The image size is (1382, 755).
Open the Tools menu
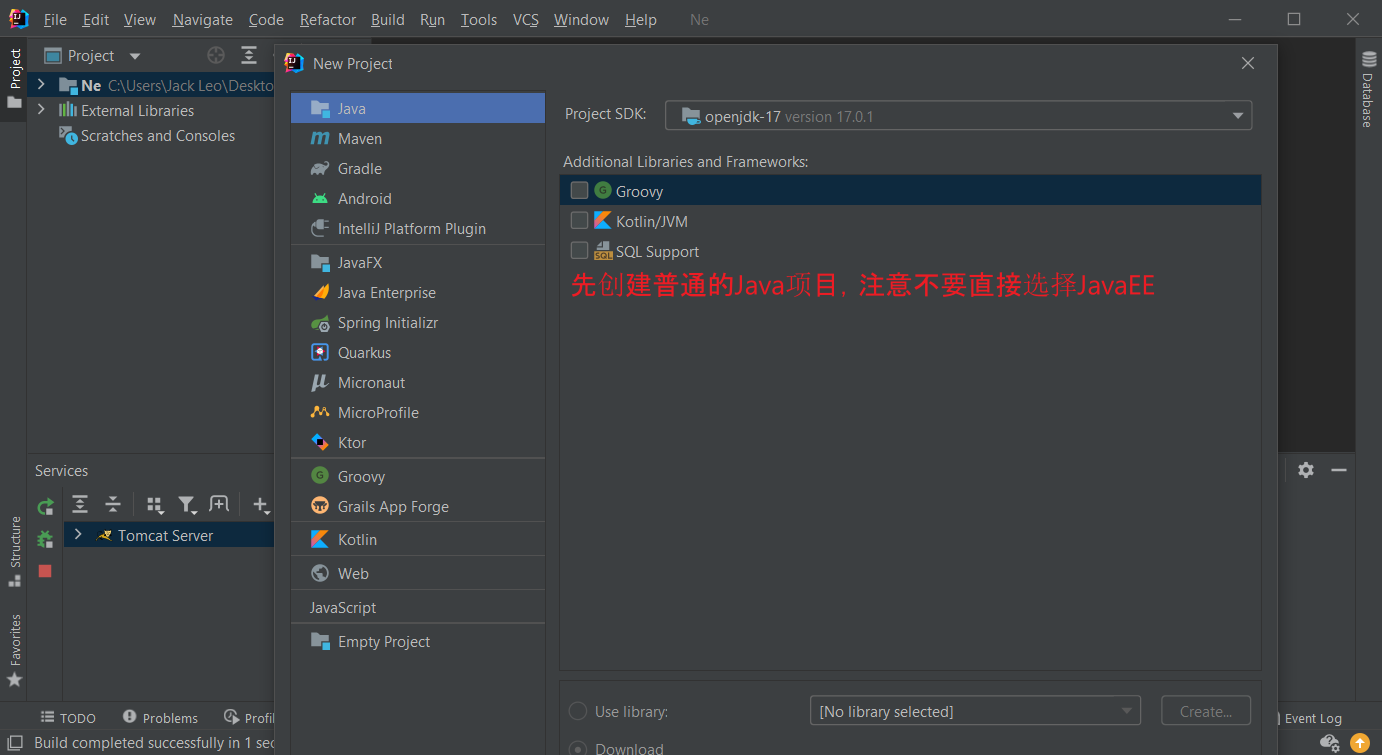(x=479, y=19)
